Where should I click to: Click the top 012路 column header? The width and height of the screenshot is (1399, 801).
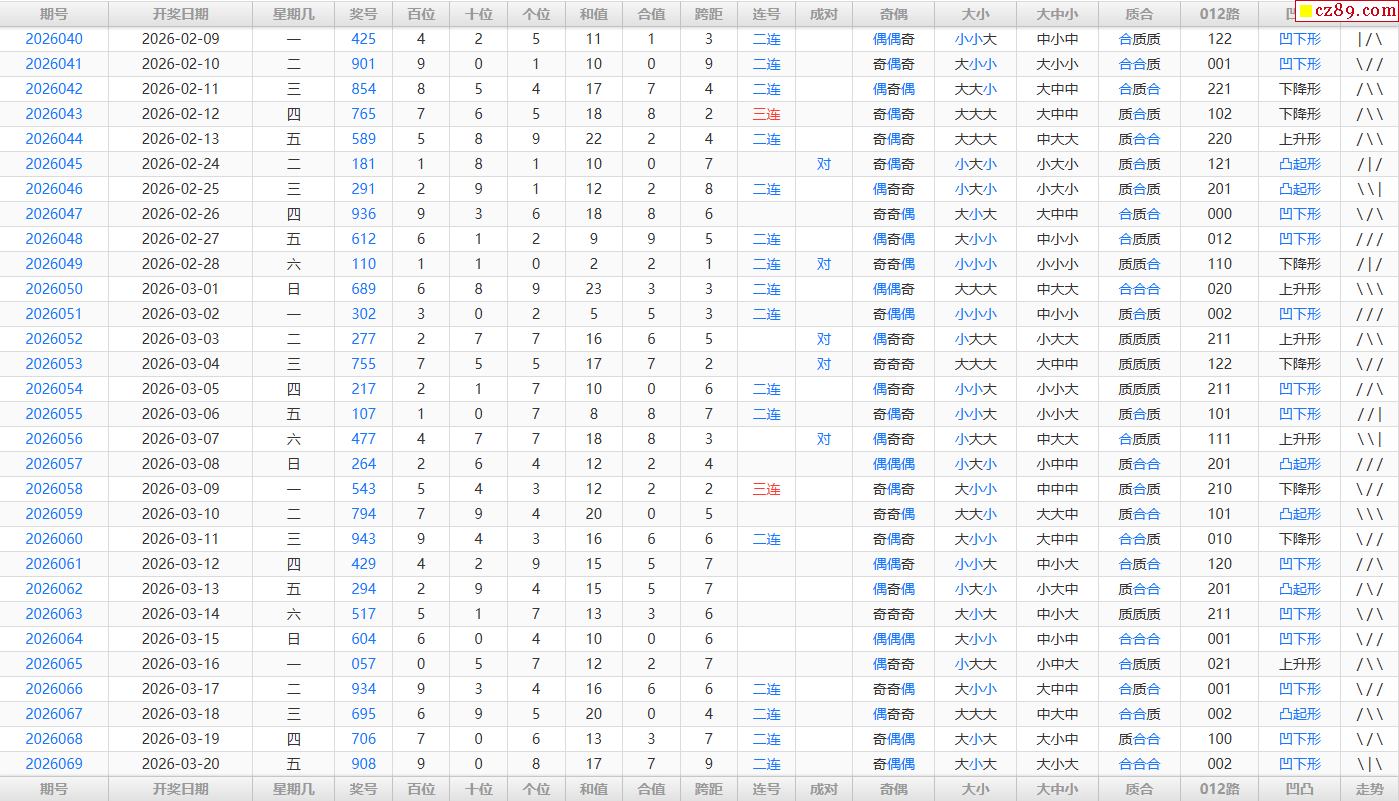tap(1219, 14)
